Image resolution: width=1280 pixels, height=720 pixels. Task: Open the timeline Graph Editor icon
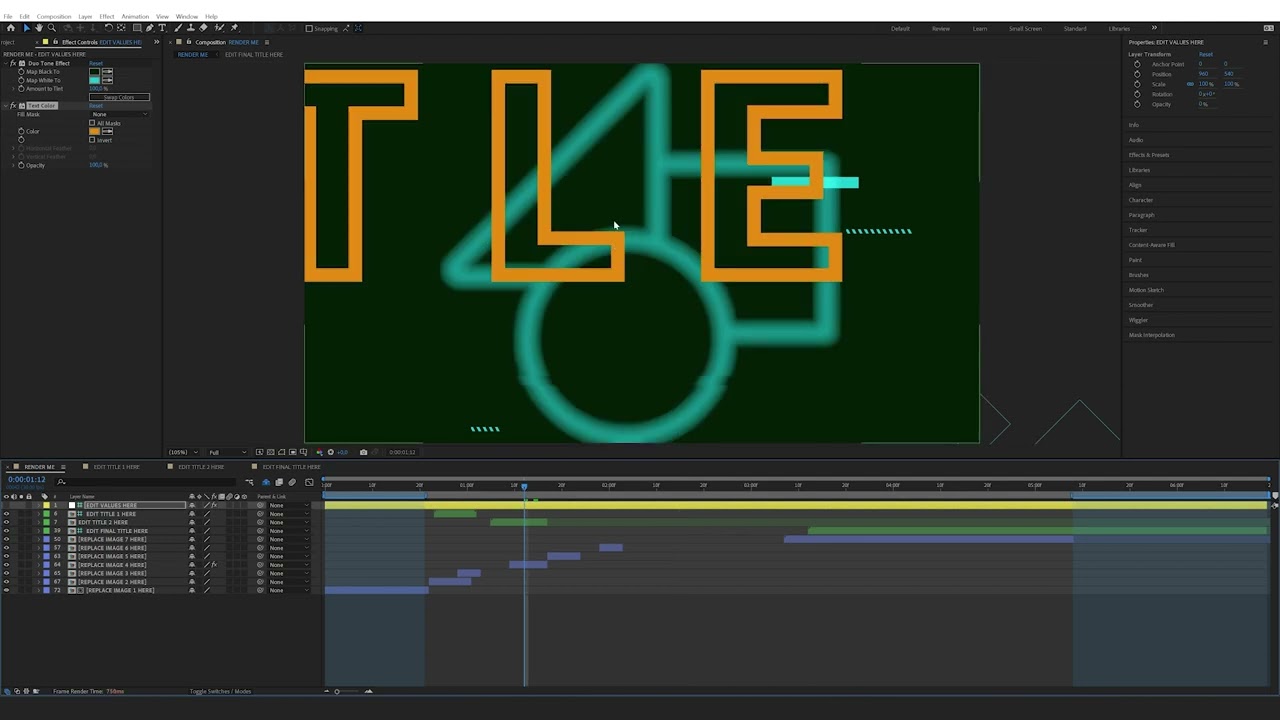pos(309,482)
